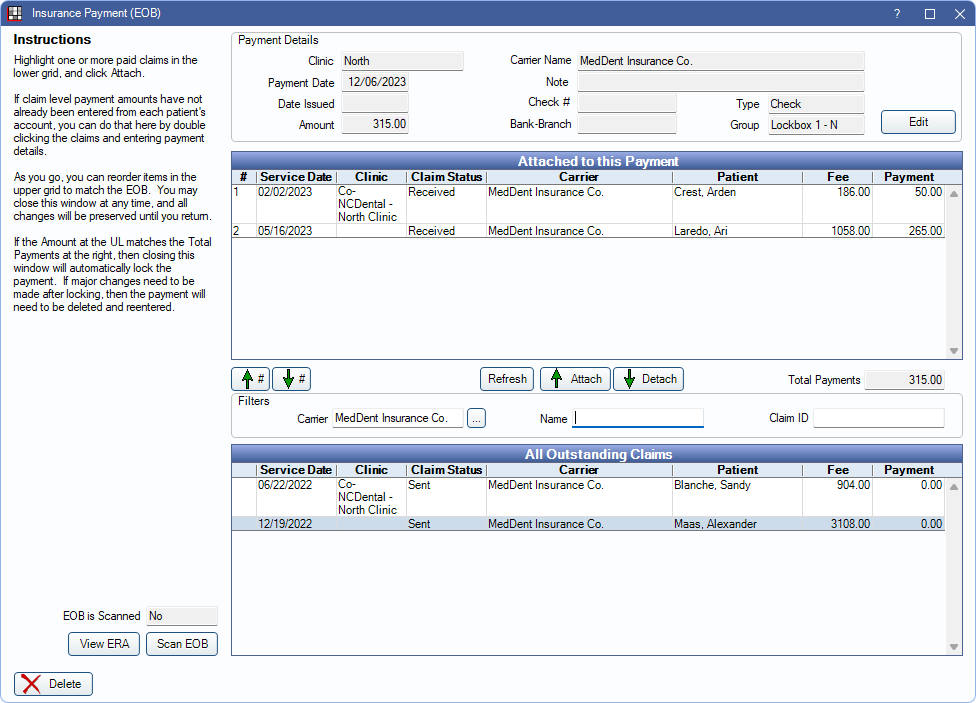Click the move-up green arrow # button
The width and height of the screenshot is (976, 703).
(x=250, y=379)
